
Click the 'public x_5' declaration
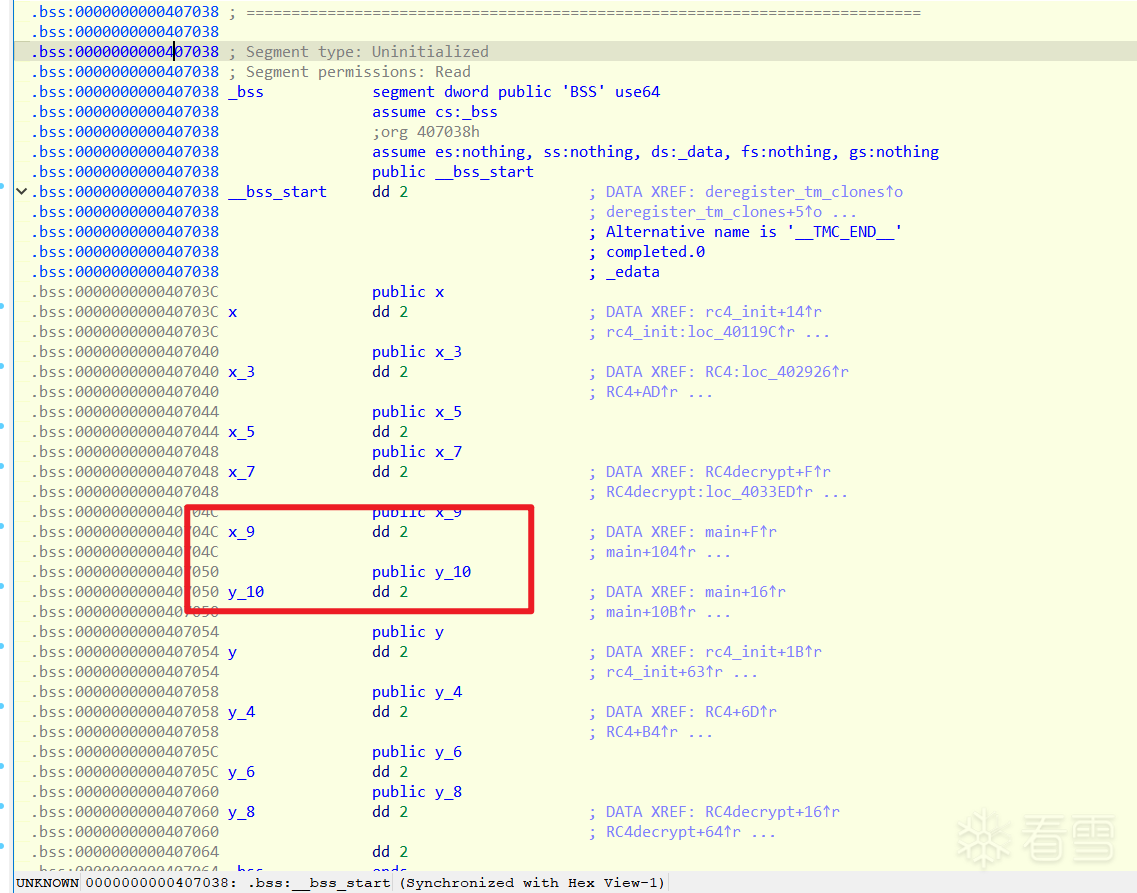click(417, 412)
